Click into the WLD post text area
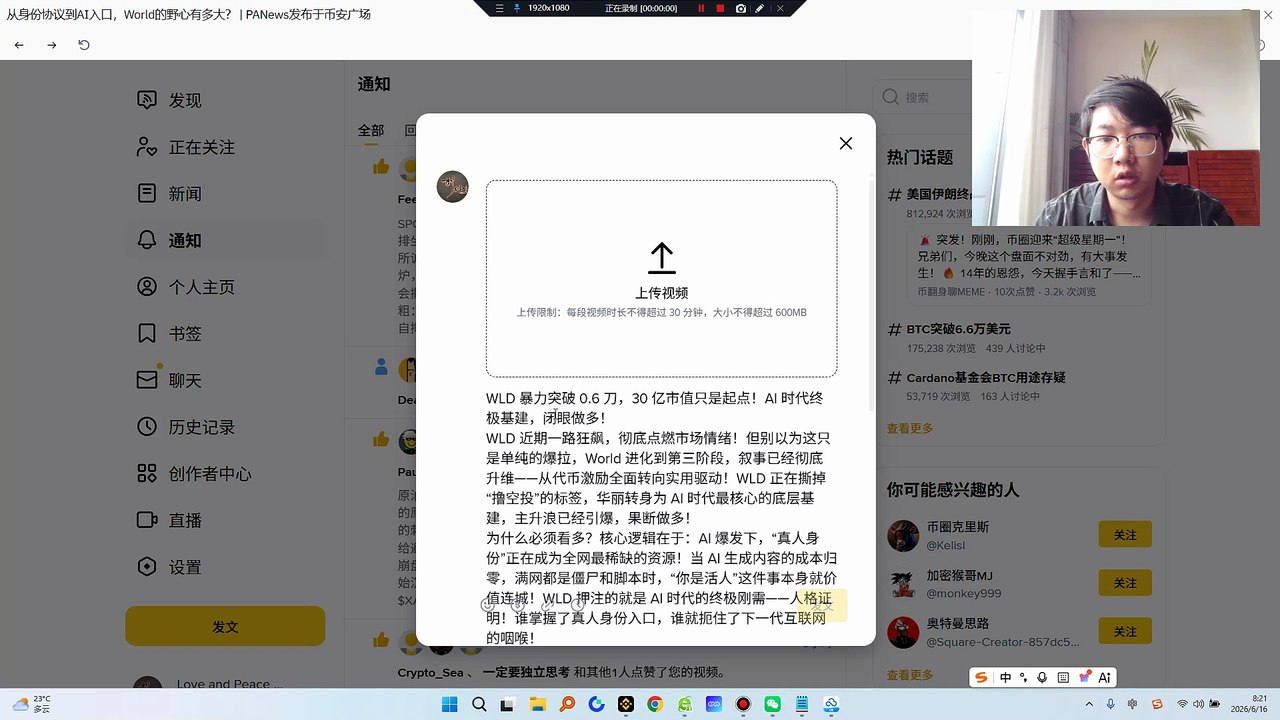This screenshot has height=720, width=1280. click(x=661, y=517)
